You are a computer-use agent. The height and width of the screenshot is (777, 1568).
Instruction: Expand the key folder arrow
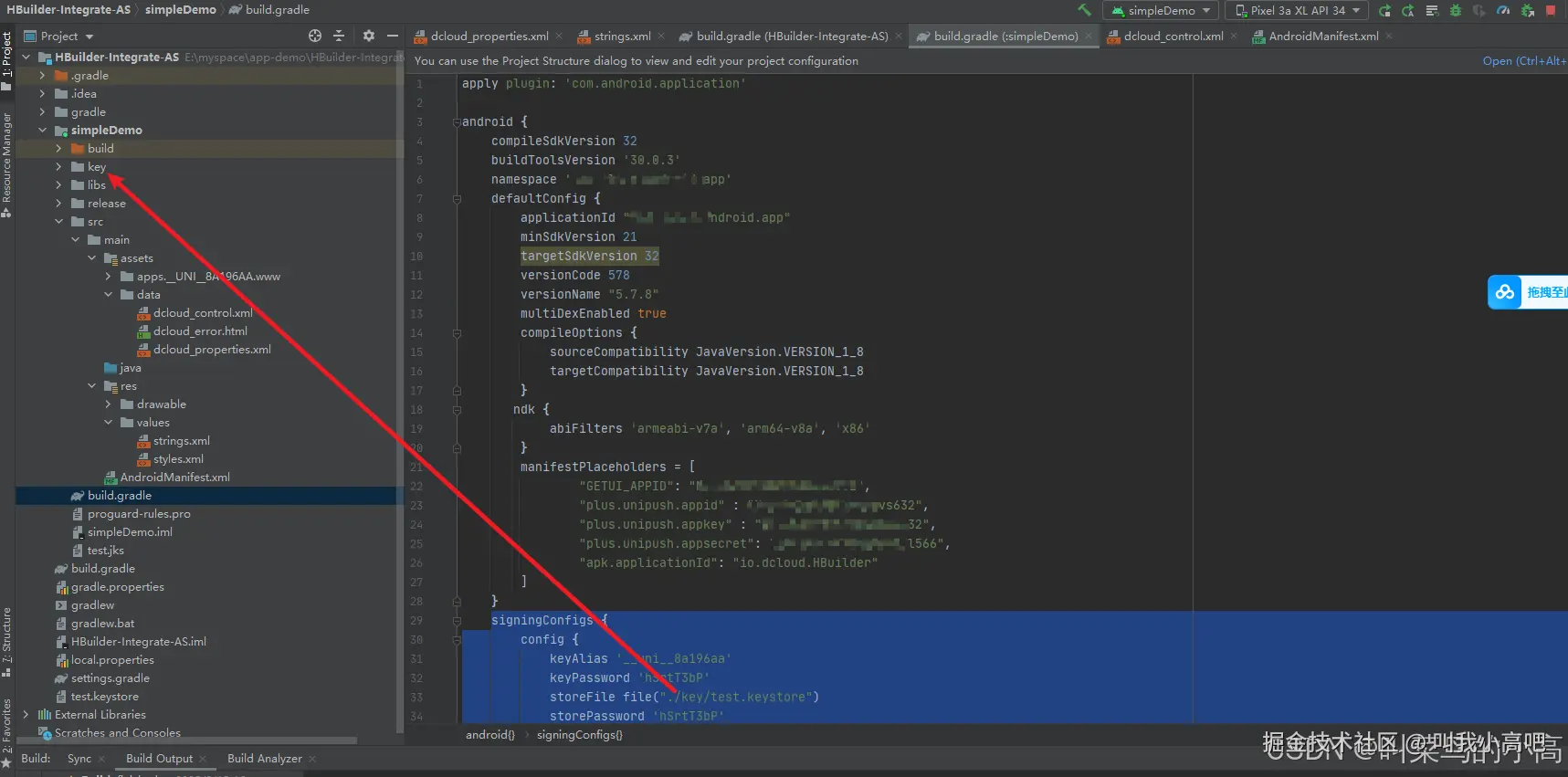pos(58,167)
